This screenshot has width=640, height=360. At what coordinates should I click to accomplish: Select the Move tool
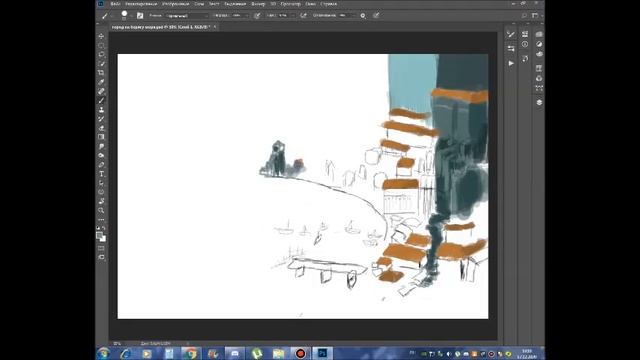click(x=101, y=36)
